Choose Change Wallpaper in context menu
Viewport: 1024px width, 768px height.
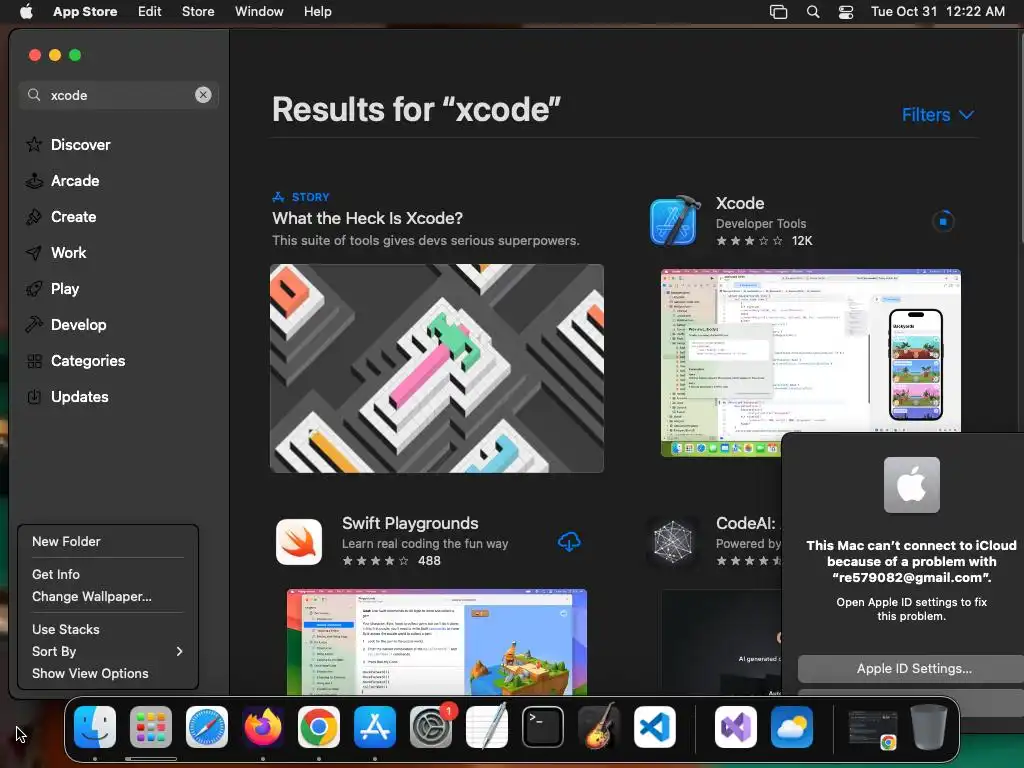point(108,596)
